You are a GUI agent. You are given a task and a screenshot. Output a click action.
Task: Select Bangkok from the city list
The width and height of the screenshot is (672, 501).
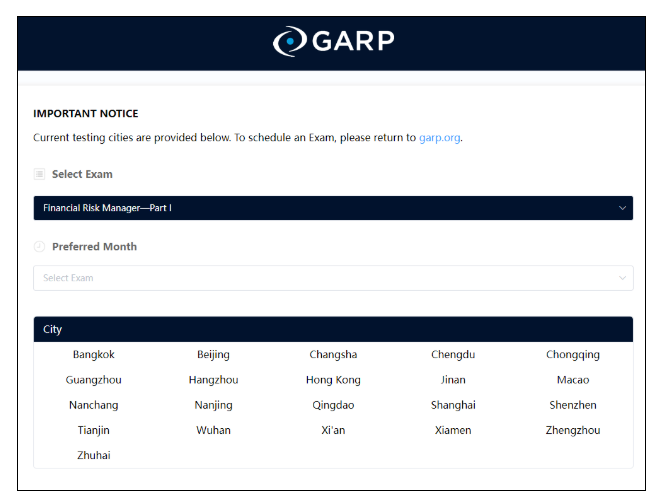[x=93, y=355]
